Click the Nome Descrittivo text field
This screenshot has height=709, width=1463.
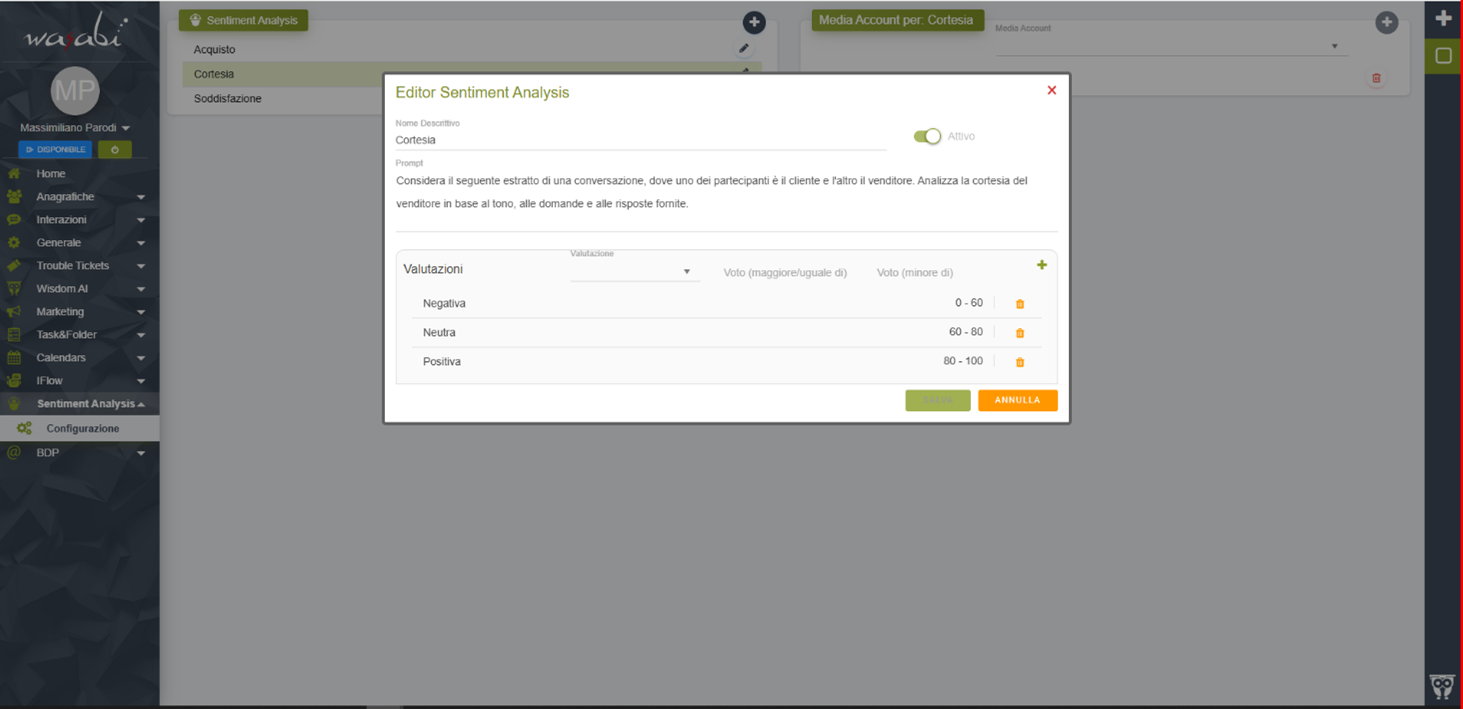[x=640, y=140]
